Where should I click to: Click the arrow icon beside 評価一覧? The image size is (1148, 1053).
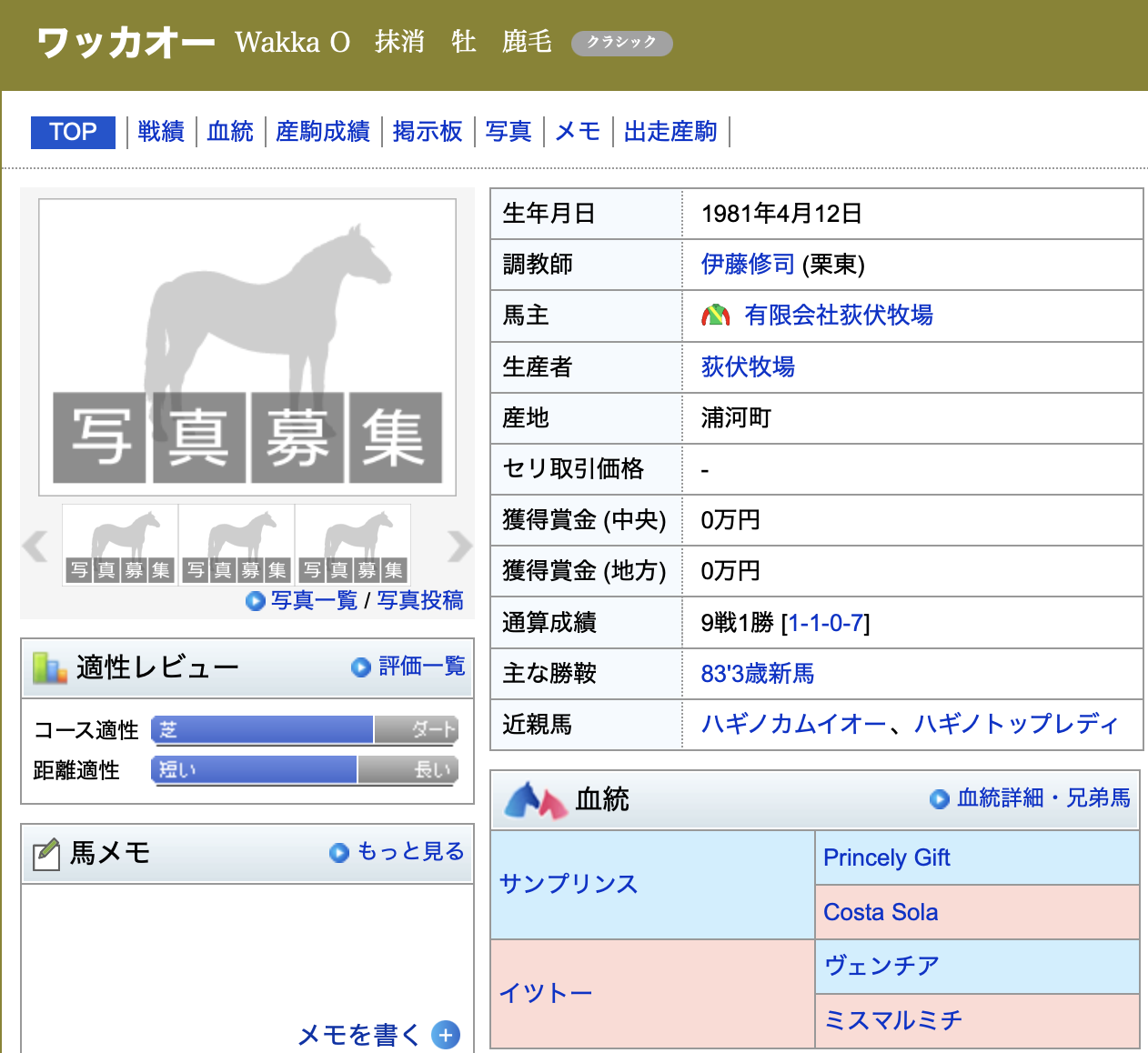pos(360,667)
